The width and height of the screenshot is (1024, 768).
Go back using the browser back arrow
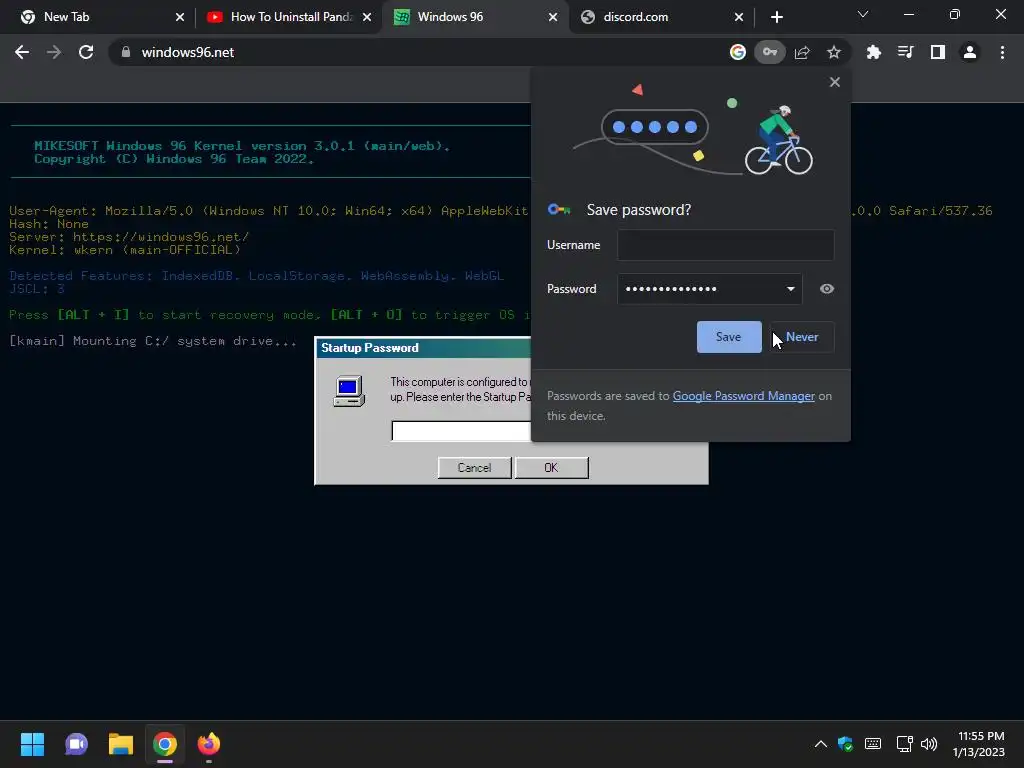(x=22, y=52)
